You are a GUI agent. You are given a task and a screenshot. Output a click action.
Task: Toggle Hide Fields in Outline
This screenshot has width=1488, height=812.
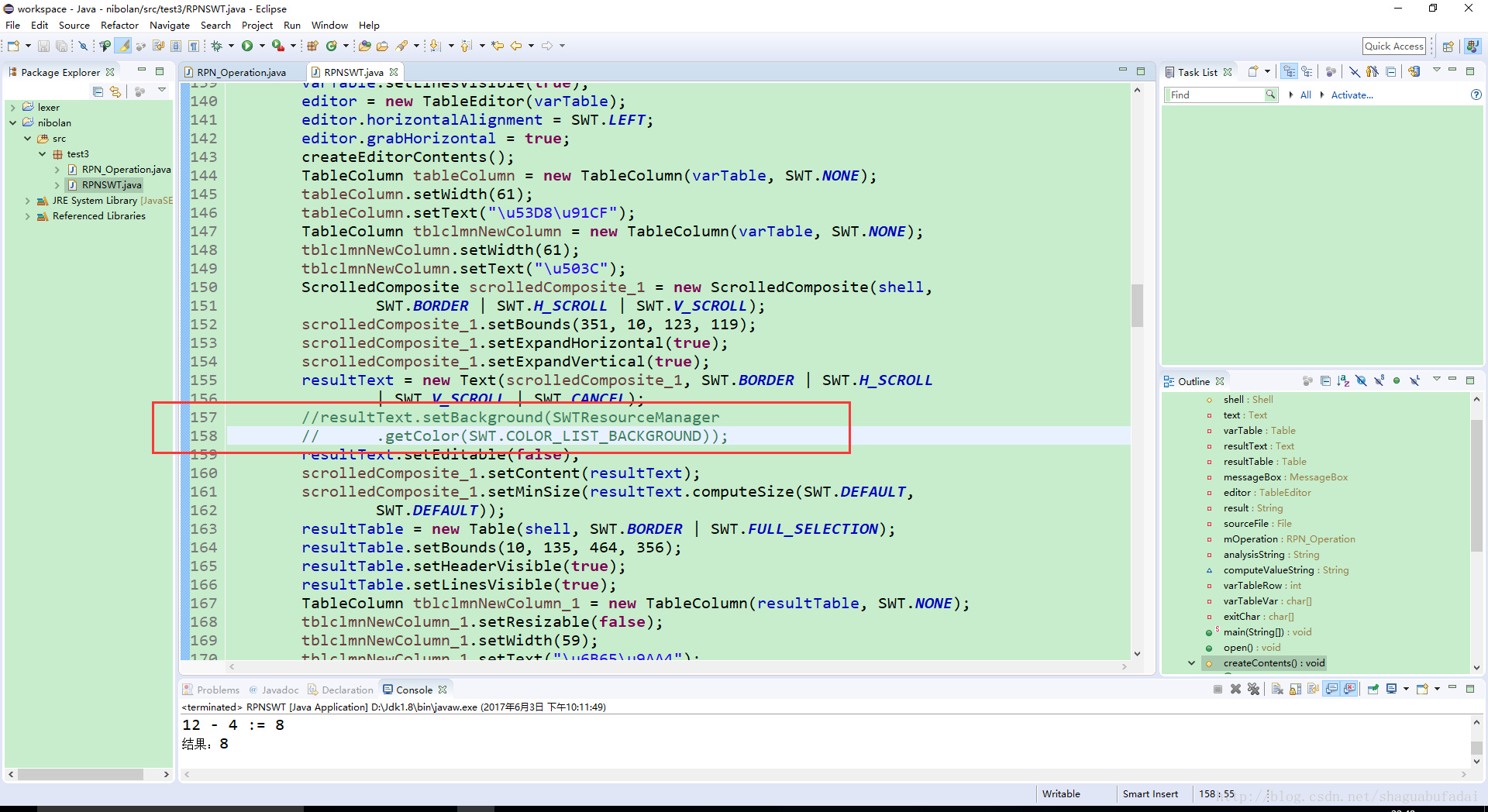(x=1361, y=380)
